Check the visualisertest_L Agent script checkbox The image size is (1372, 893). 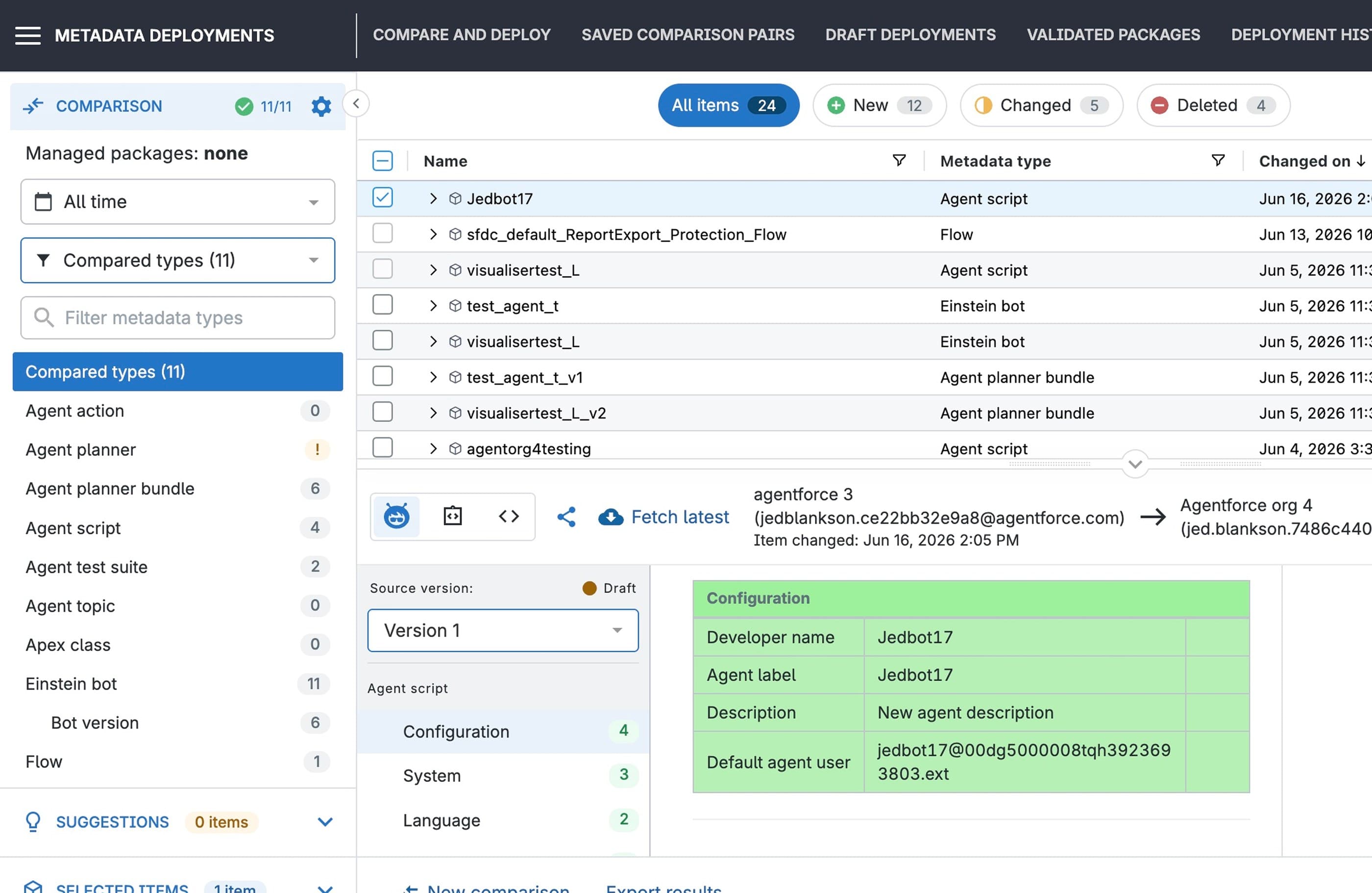(x=382, y=269)
